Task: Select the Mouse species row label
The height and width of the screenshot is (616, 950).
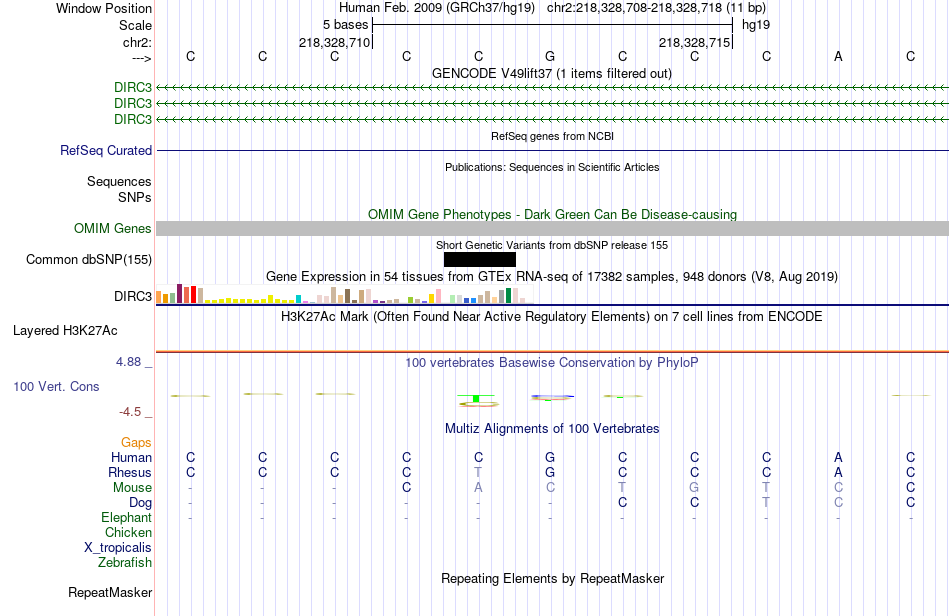Action: pyautogui.click(x=132, y=488)
